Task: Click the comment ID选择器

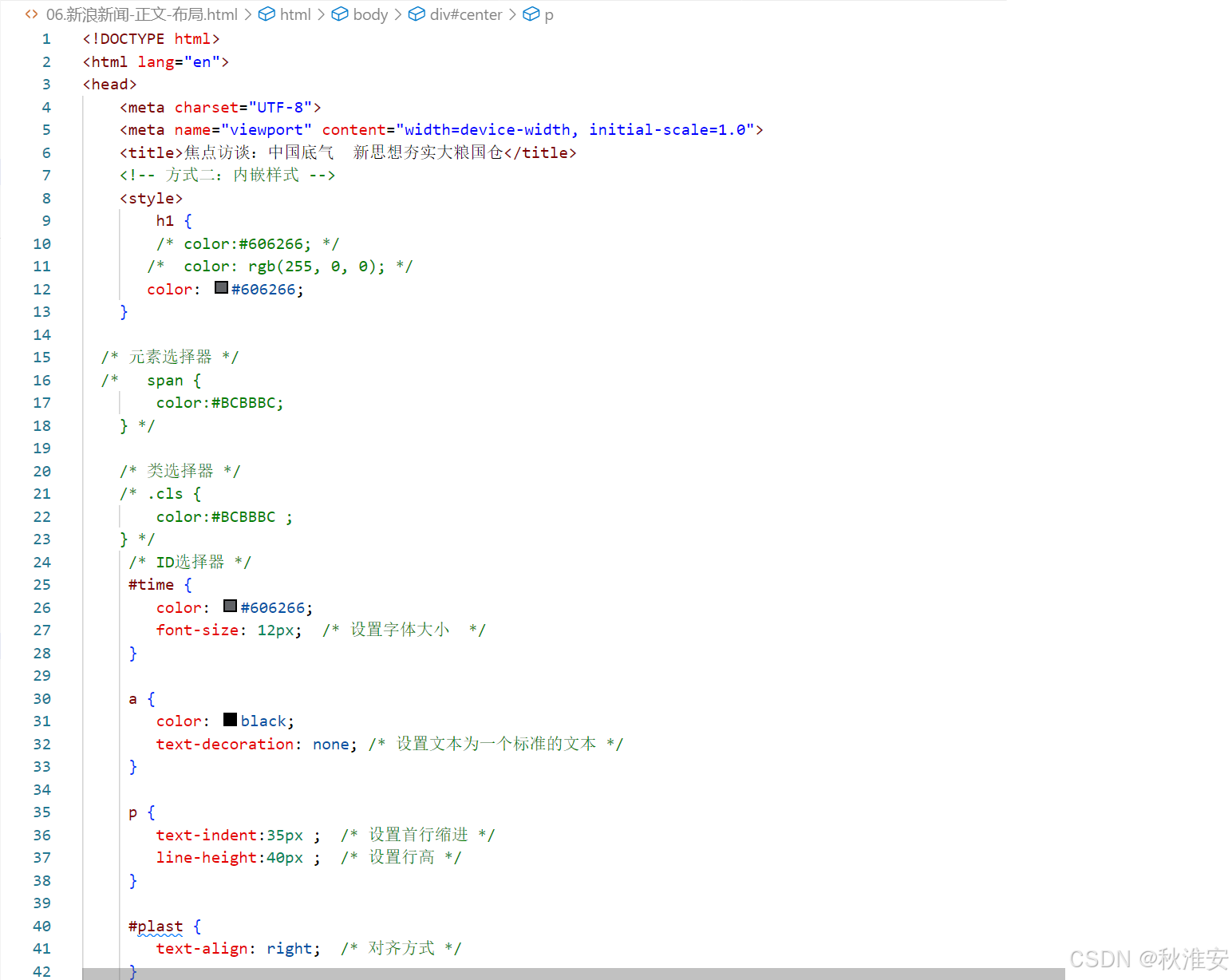Action: pyautogui.click(x=190, y=562)
